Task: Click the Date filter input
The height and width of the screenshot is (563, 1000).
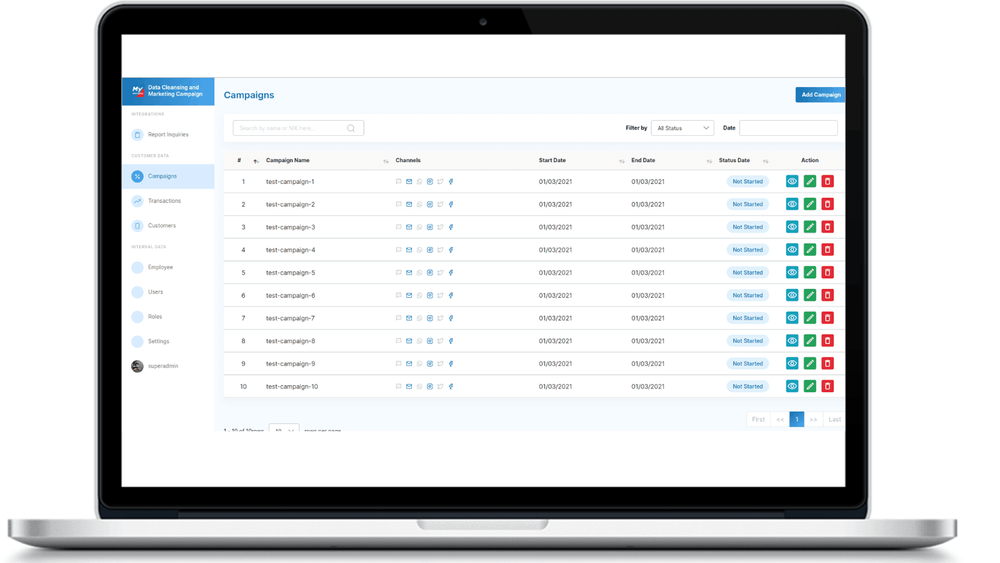Action: point(788,128)
